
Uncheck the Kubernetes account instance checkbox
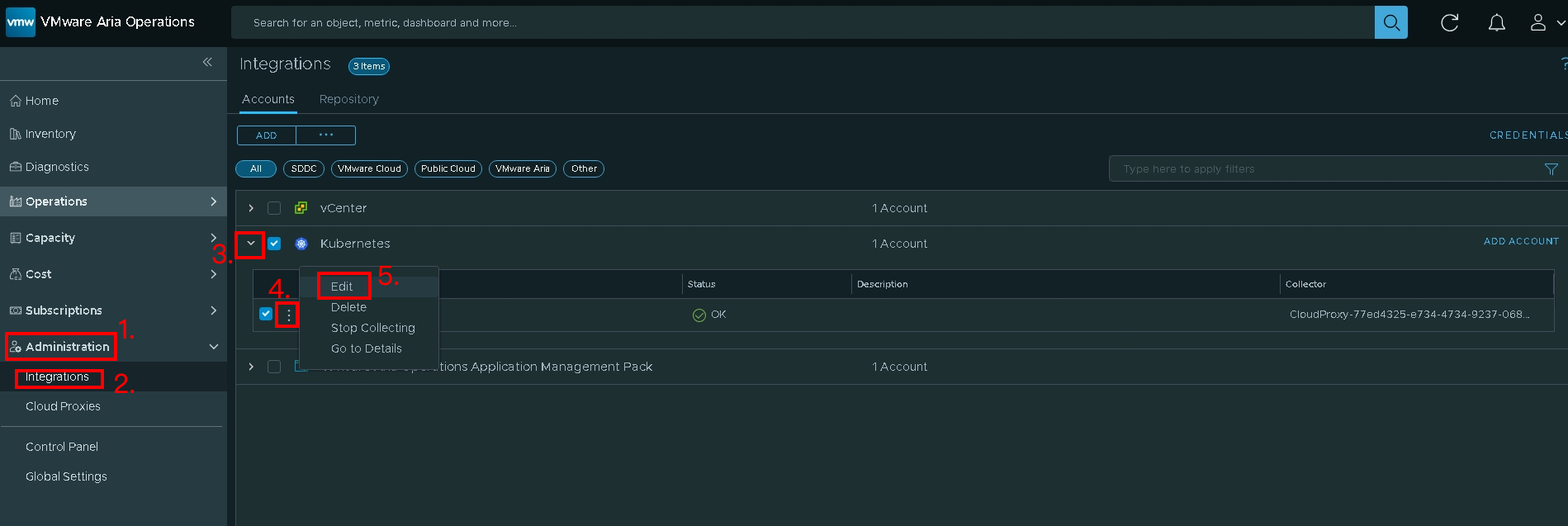(266, 314)
